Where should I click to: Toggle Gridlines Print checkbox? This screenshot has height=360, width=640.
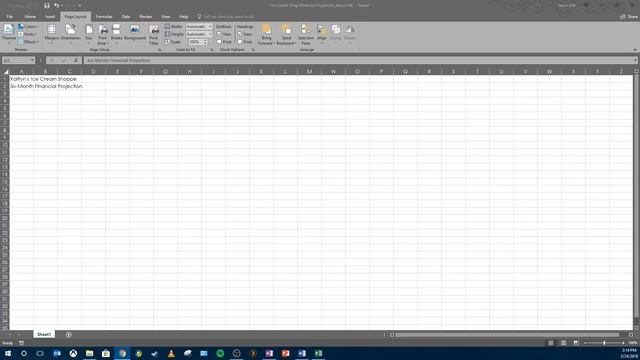(219, 42)
